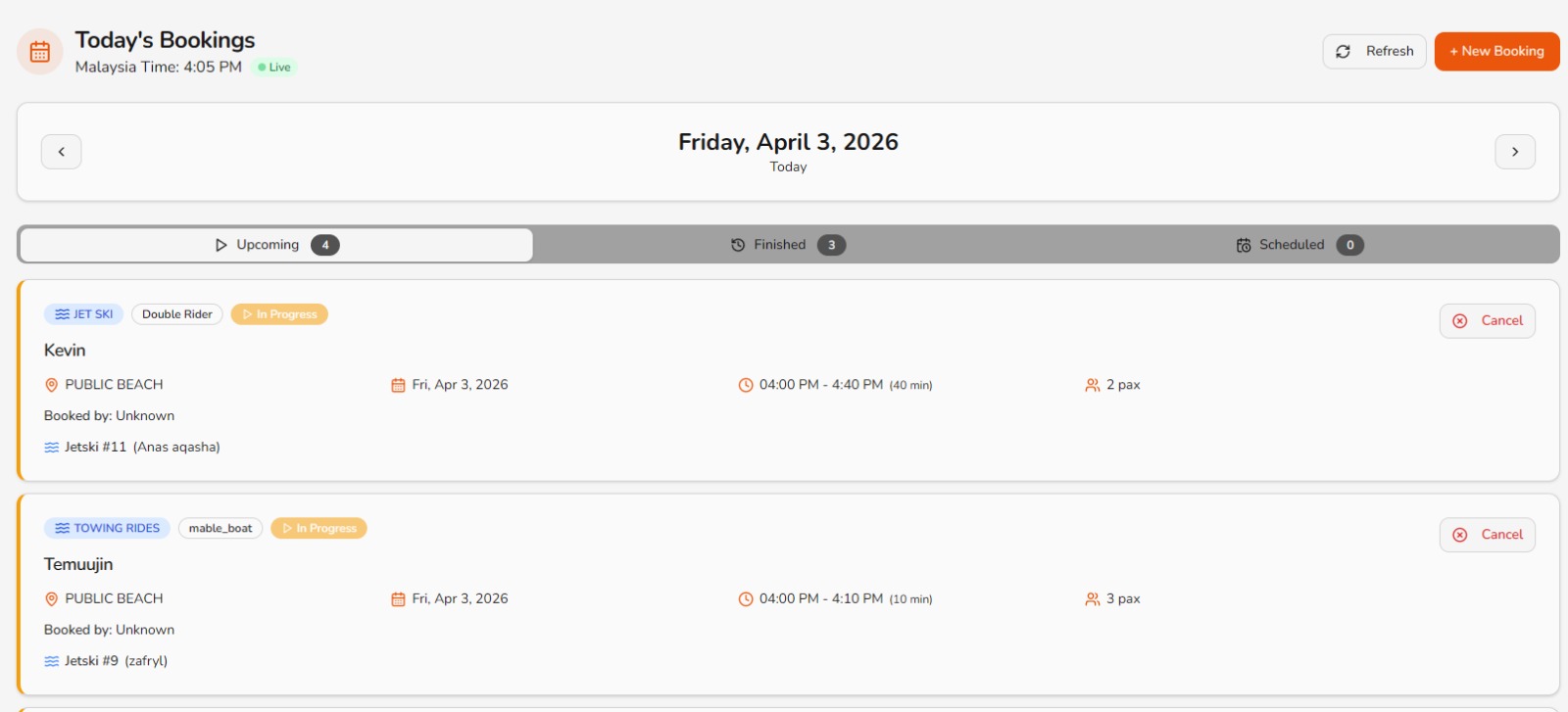Click the JET SKI category tag
Screen dimensions: 1568x712
(x=84, y=314)
